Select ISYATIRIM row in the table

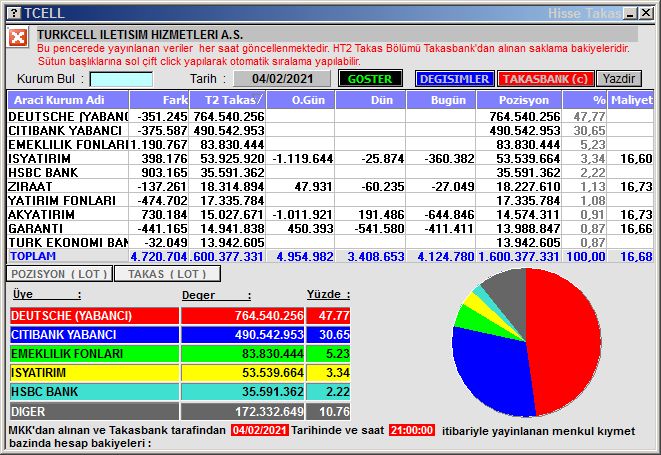330,159
